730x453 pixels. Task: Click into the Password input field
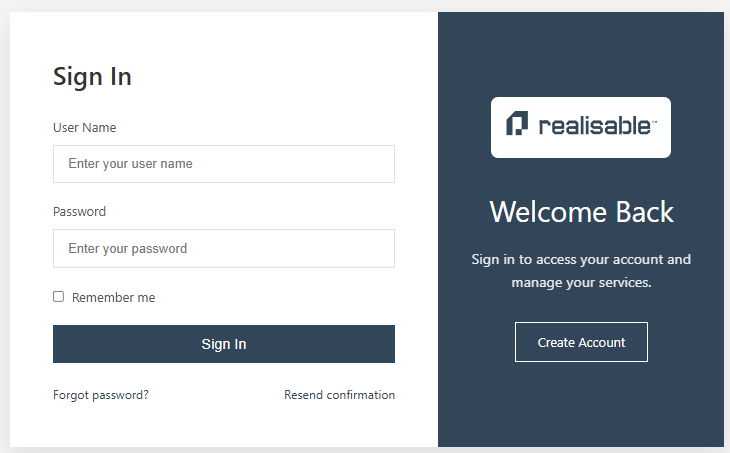(223, 249)
